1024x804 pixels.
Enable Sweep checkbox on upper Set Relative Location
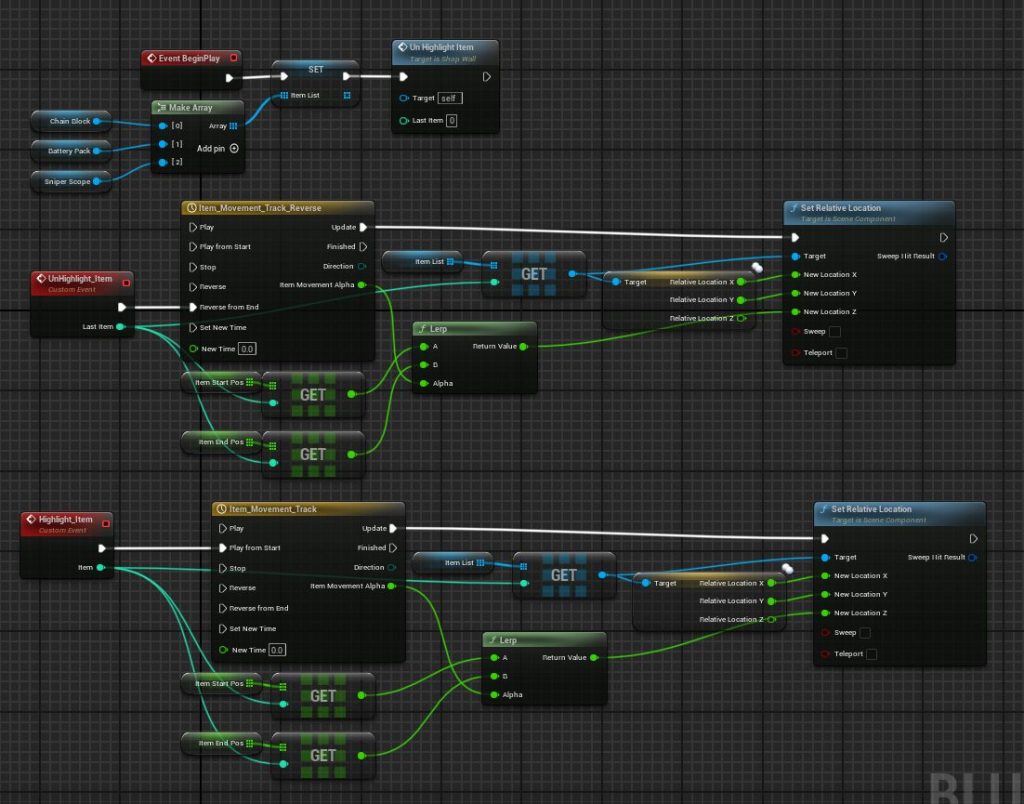pos(834,331)
